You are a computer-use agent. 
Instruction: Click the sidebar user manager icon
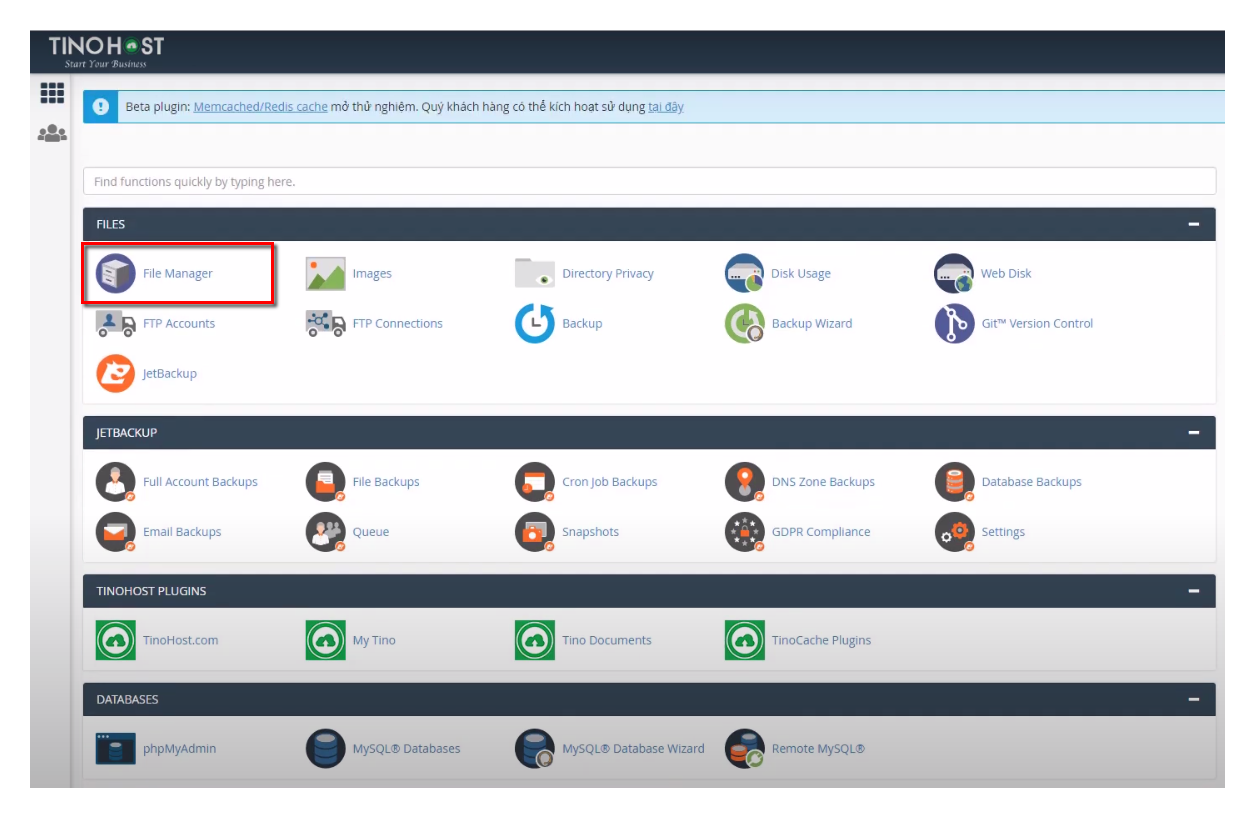point(52,133)
